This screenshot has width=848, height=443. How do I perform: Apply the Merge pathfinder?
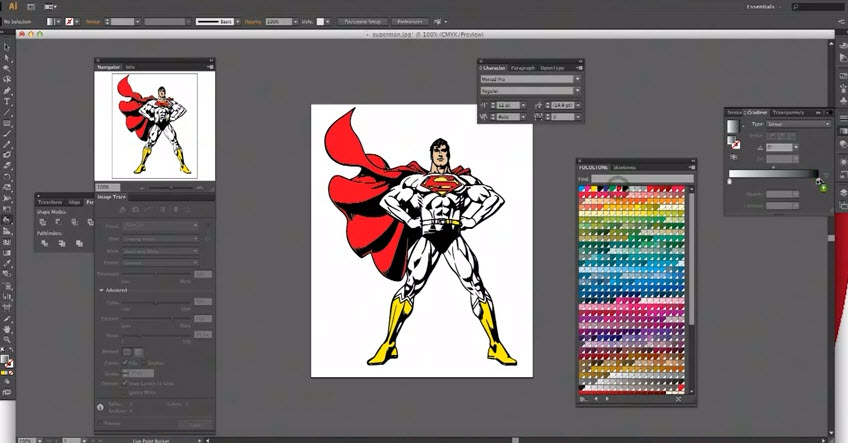[x=79, y=243]
